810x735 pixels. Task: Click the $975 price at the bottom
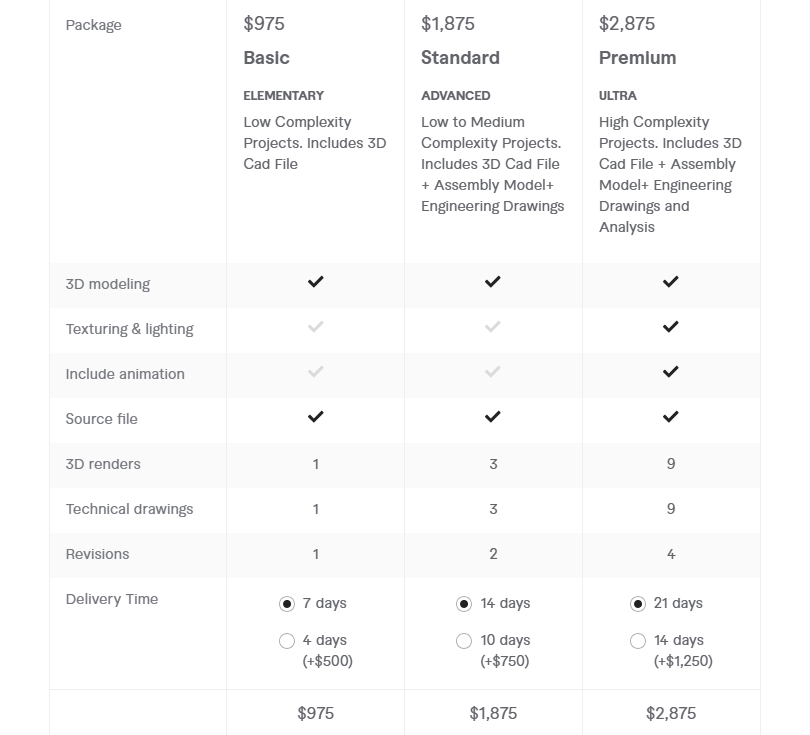point(315,714)
